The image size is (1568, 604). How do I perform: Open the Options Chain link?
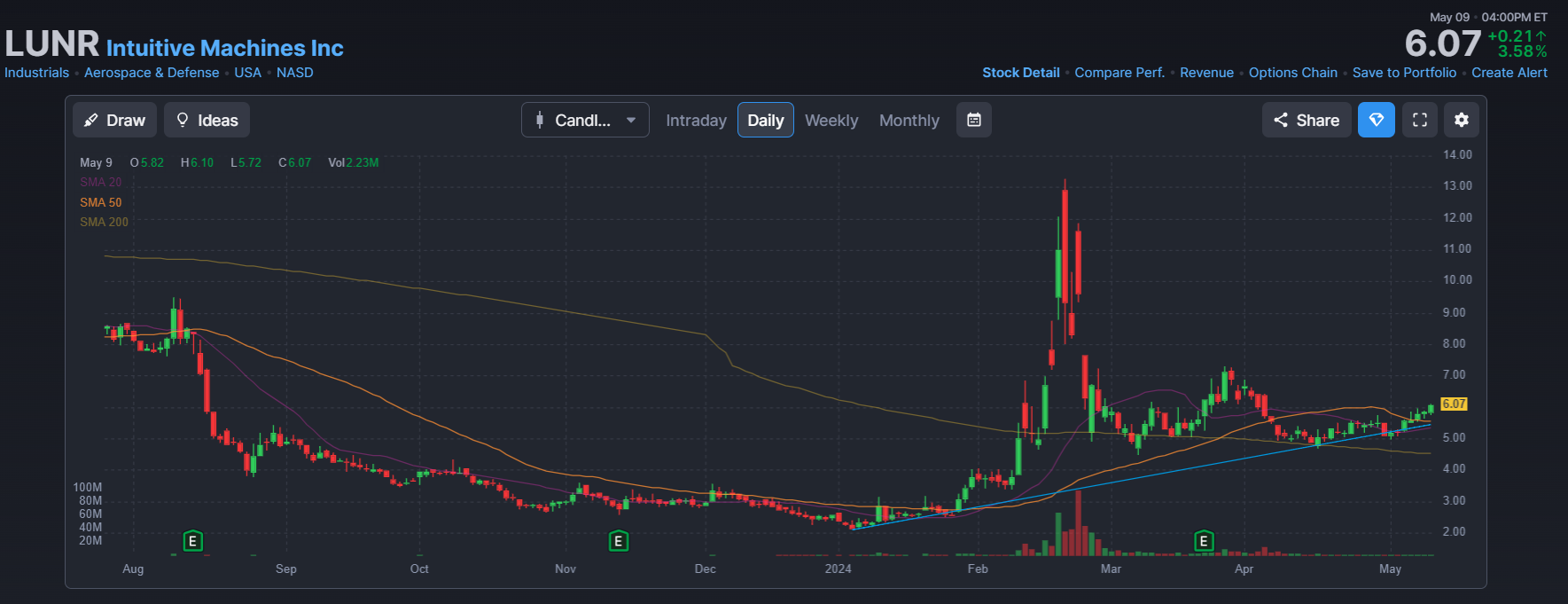tap(1293, 73)
